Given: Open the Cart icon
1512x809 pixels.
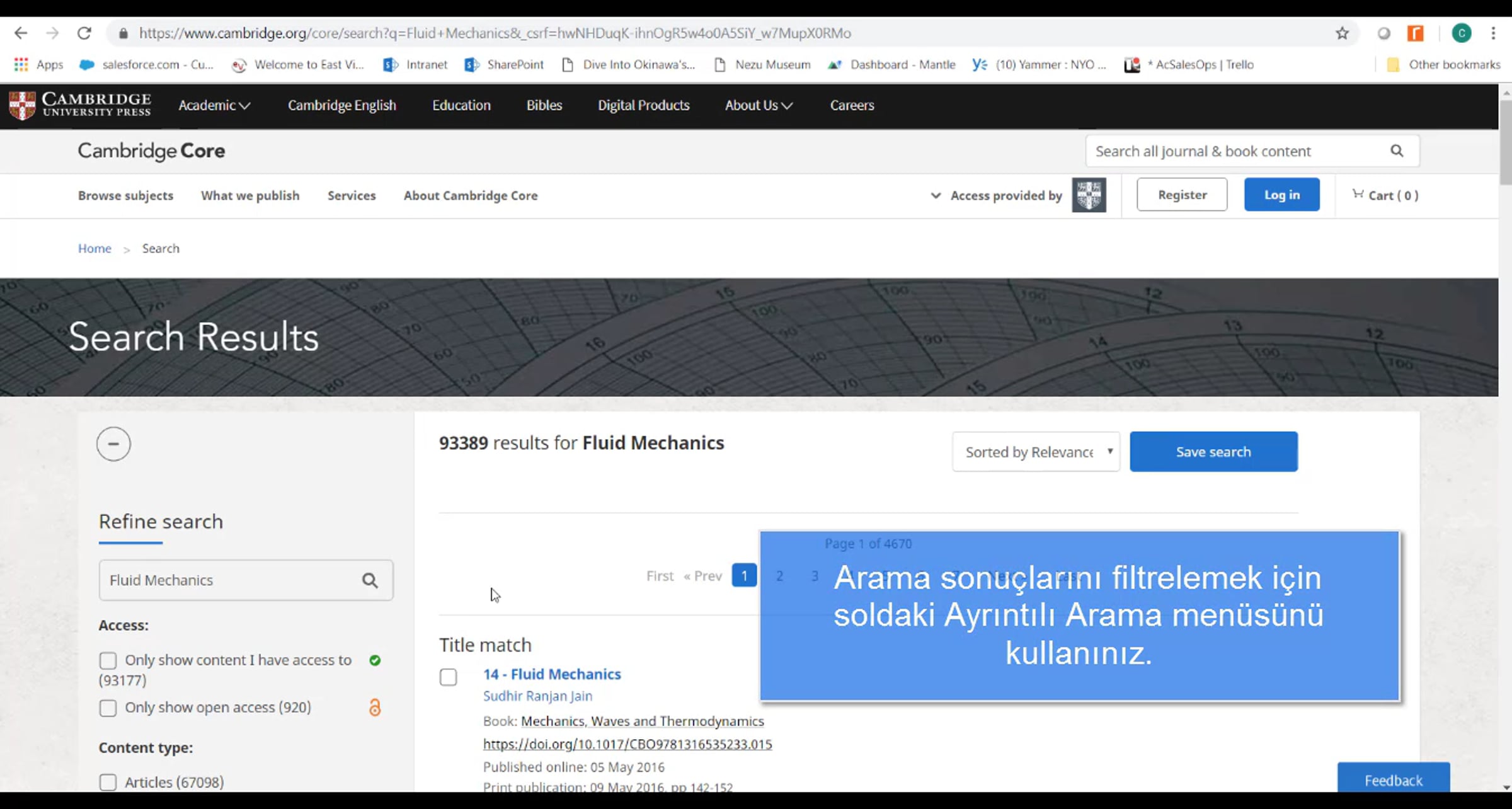Looking at the screenshot, I should (x=1358, y=194).
